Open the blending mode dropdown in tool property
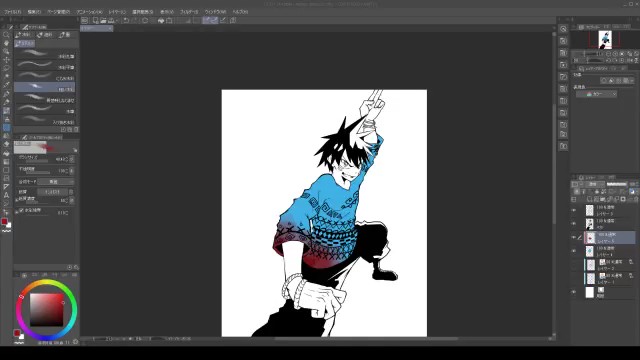This screenshot has height=360, width=640. (x=56, y=182)
